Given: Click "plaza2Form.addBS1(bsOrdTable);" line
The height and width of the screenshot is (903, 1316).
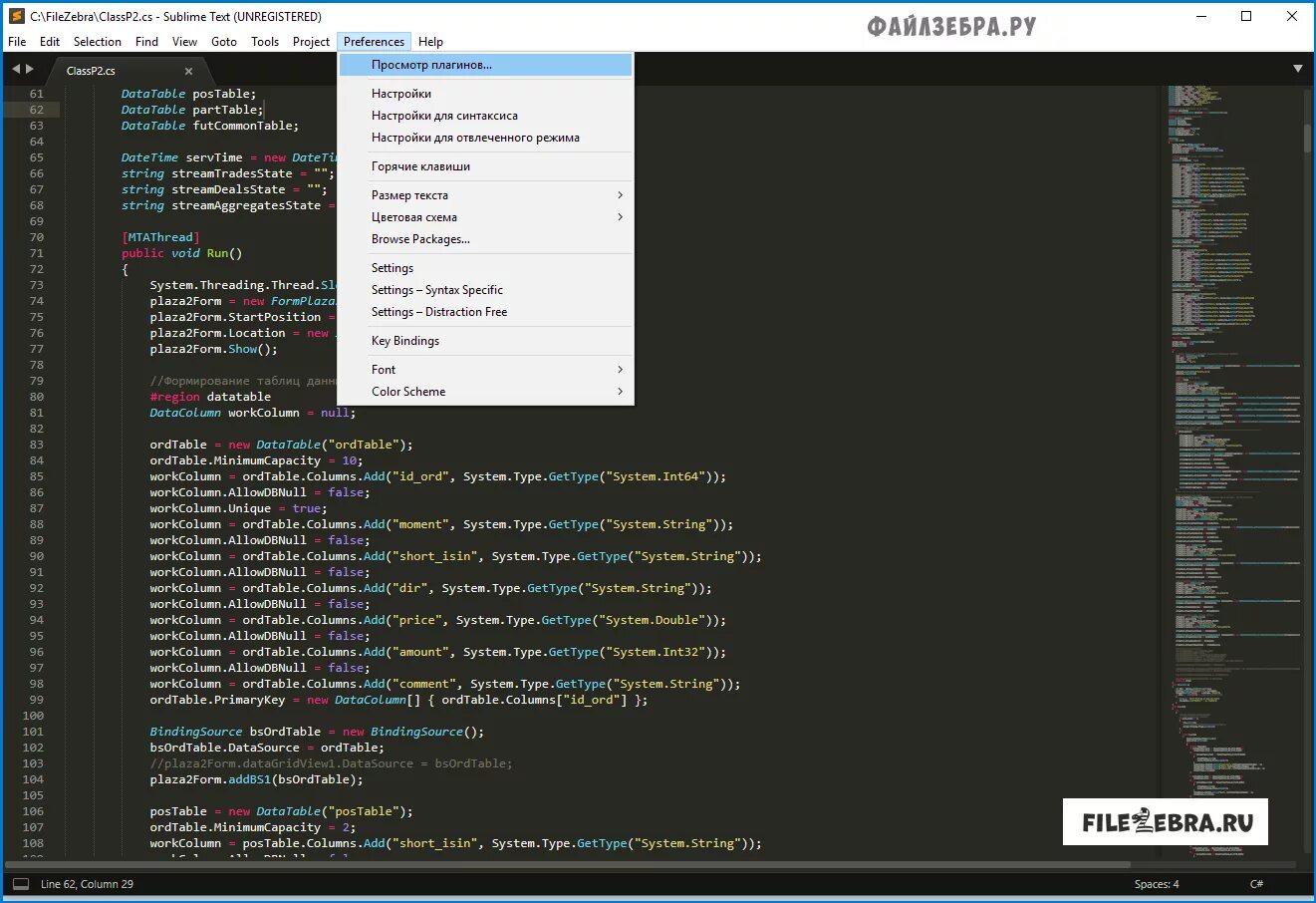Looking at the screenshot, I should click(x=256, y=779).
